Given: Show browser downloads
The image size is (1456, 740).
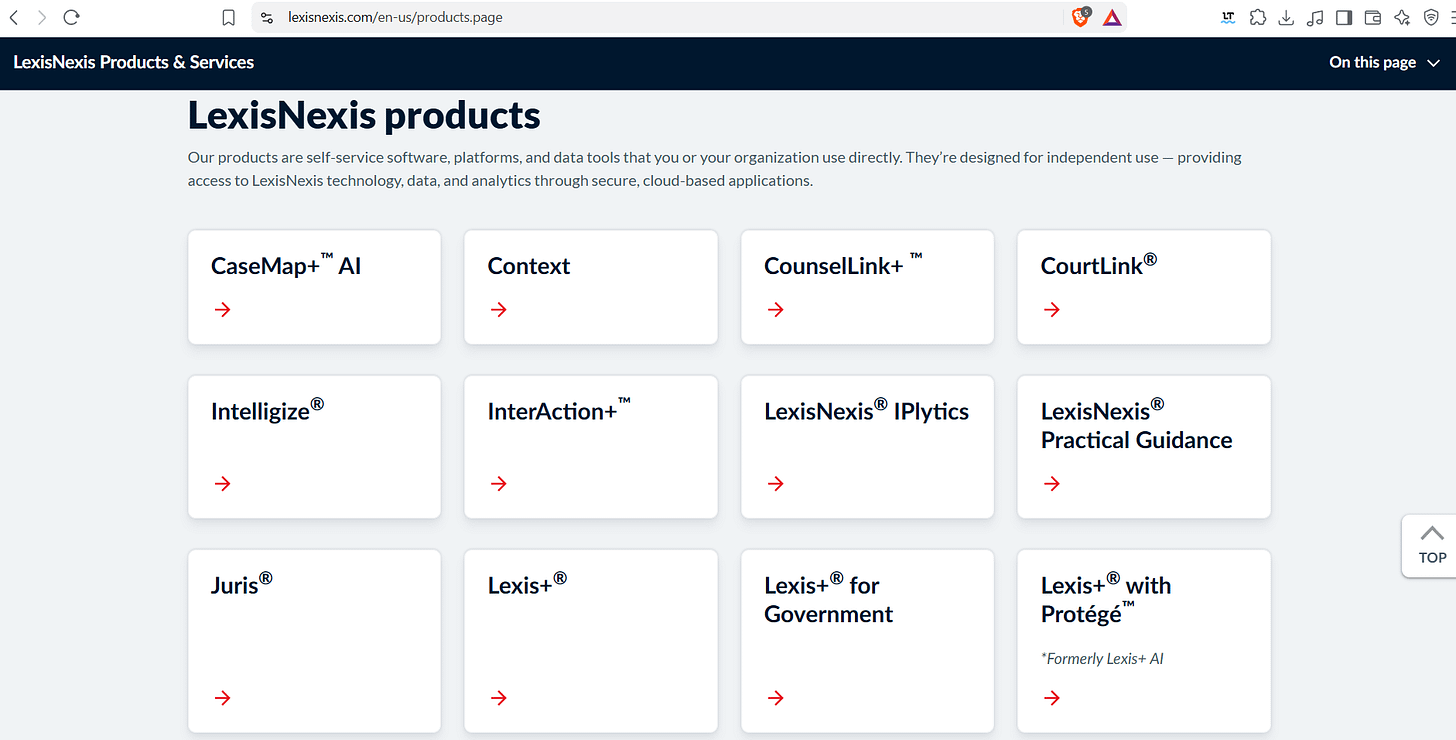Looking at the screenshot, I should (x=1286, y=17).
